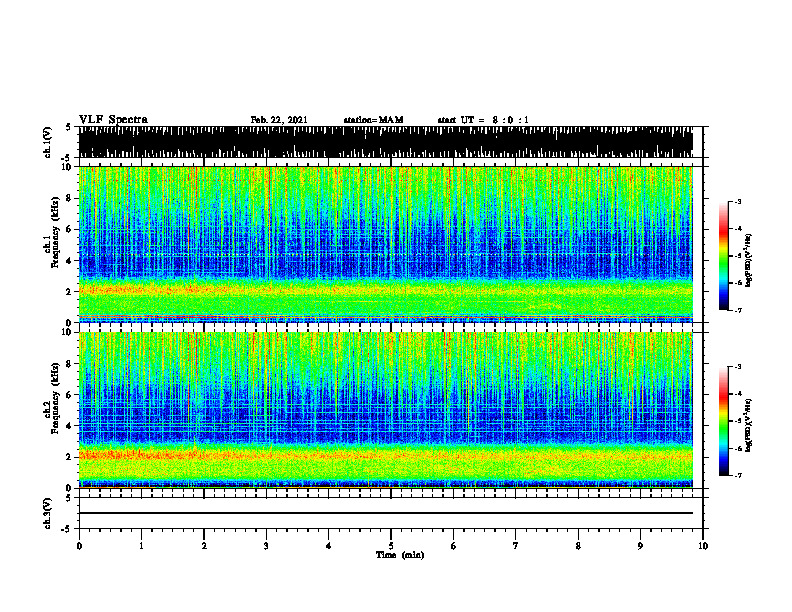
Task: Click the "4" kHz tick on the ch.2 frequency axis
Action: (70, 426)
